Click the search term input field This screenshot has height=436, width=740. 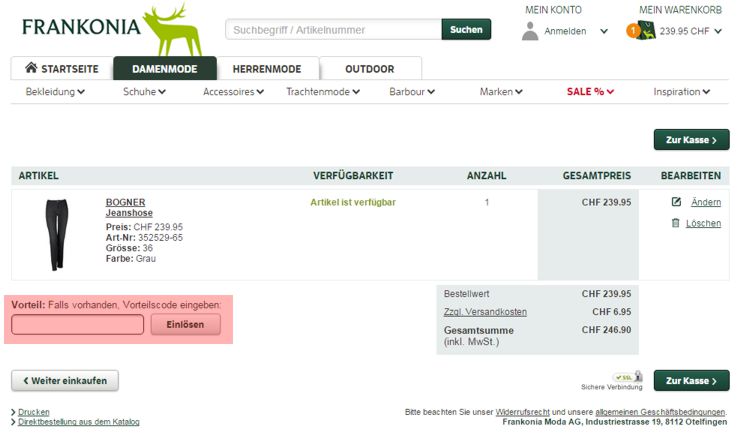click(333, 30)
